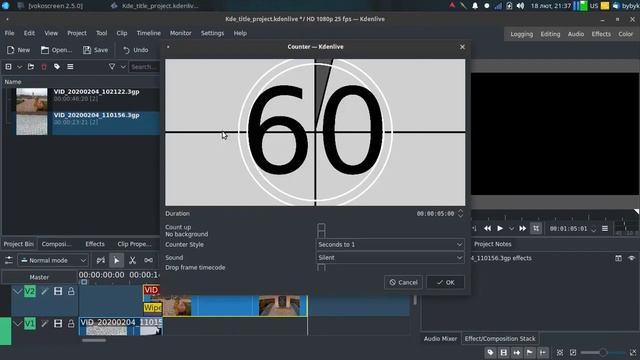Toggle the Count up checkbox
The image size is (640, 360).
(x=321, y=227)
